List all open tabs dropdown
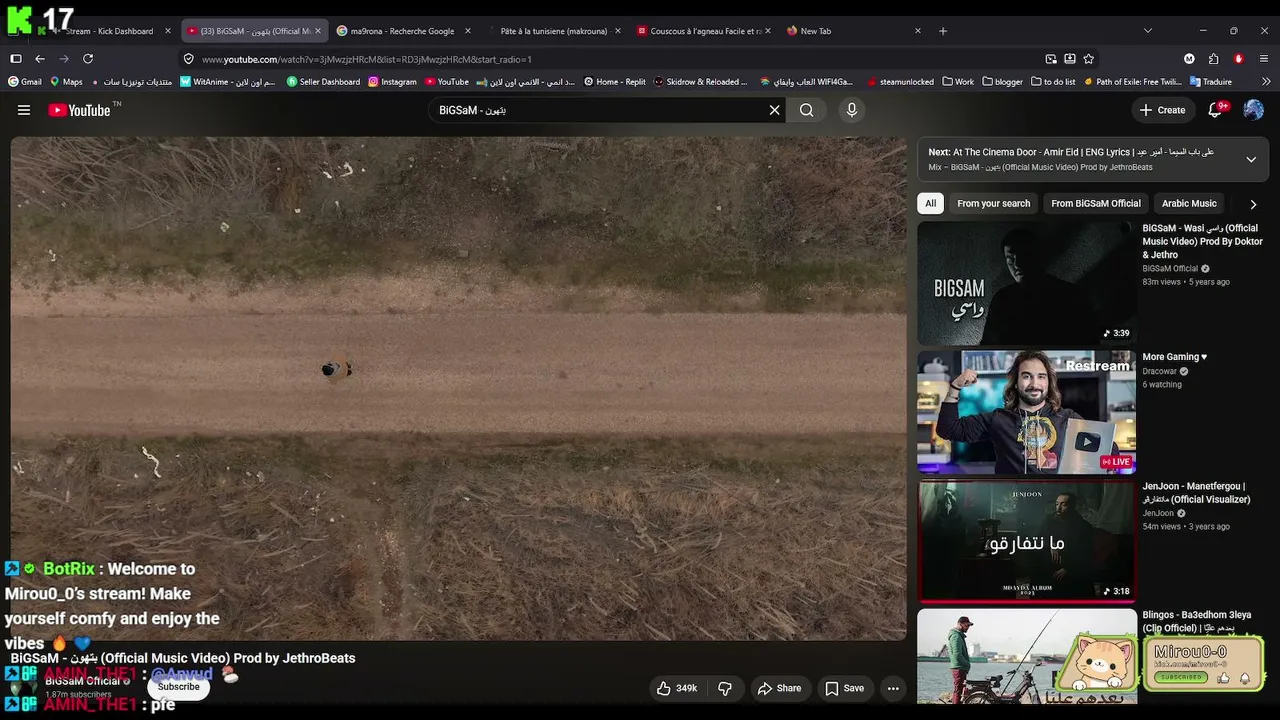Viewport: 1280px width, 720px height. point(1148,31)
